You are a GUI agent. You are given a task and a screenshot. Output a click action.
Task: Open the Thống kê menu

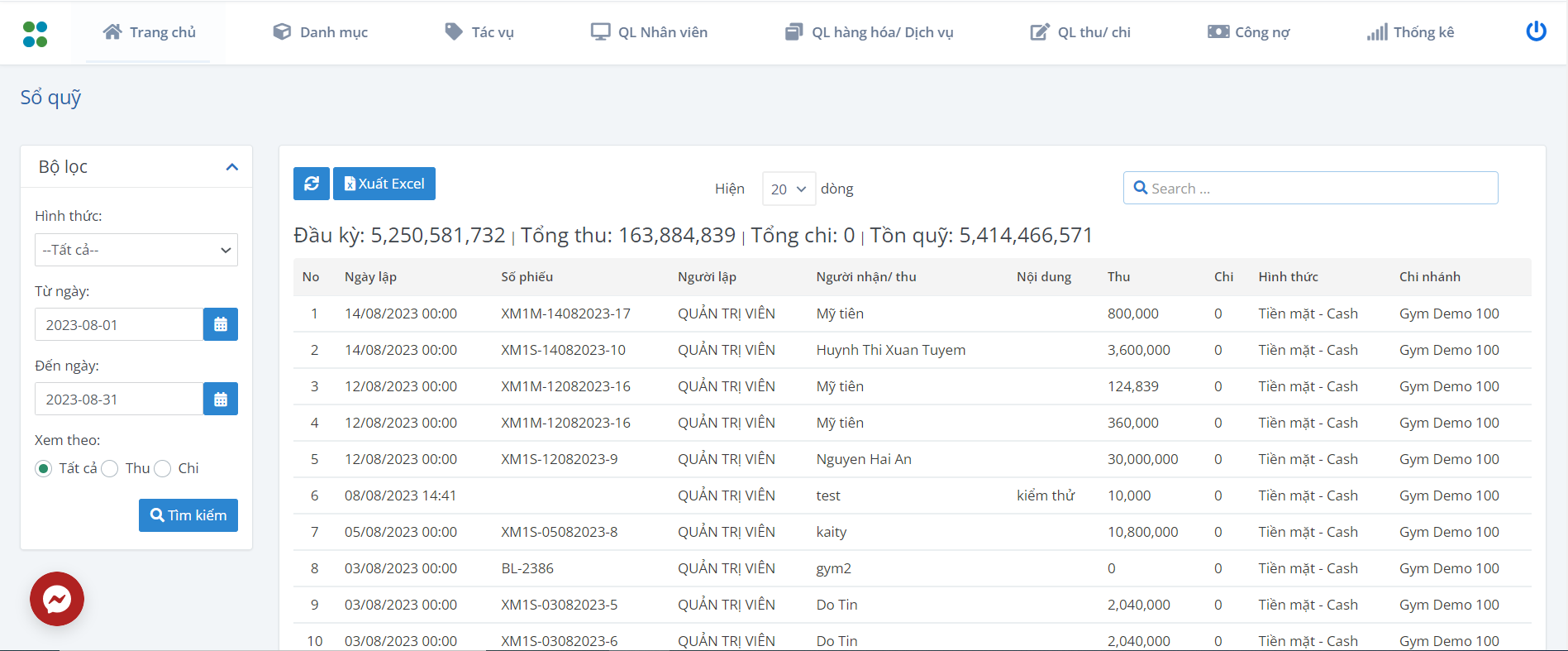pos(1410,32)
